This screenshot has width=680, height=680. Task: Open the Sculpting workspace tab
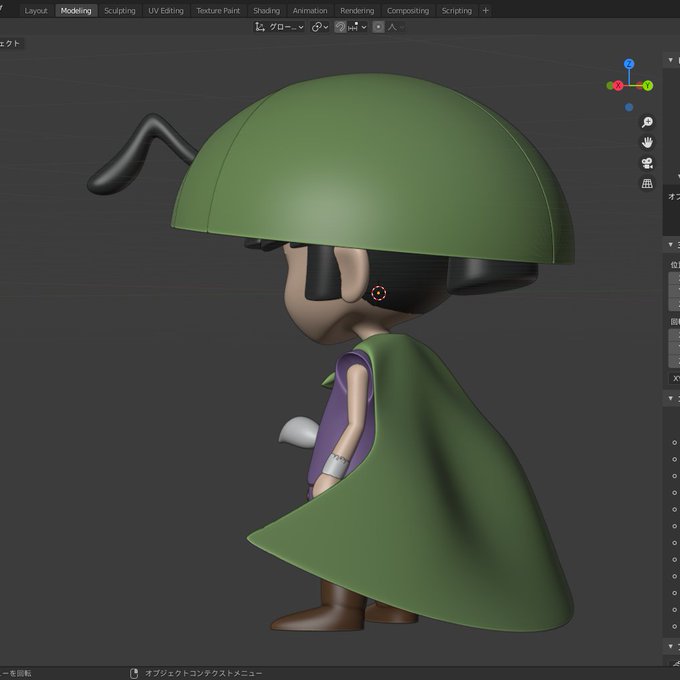point(120,11)
